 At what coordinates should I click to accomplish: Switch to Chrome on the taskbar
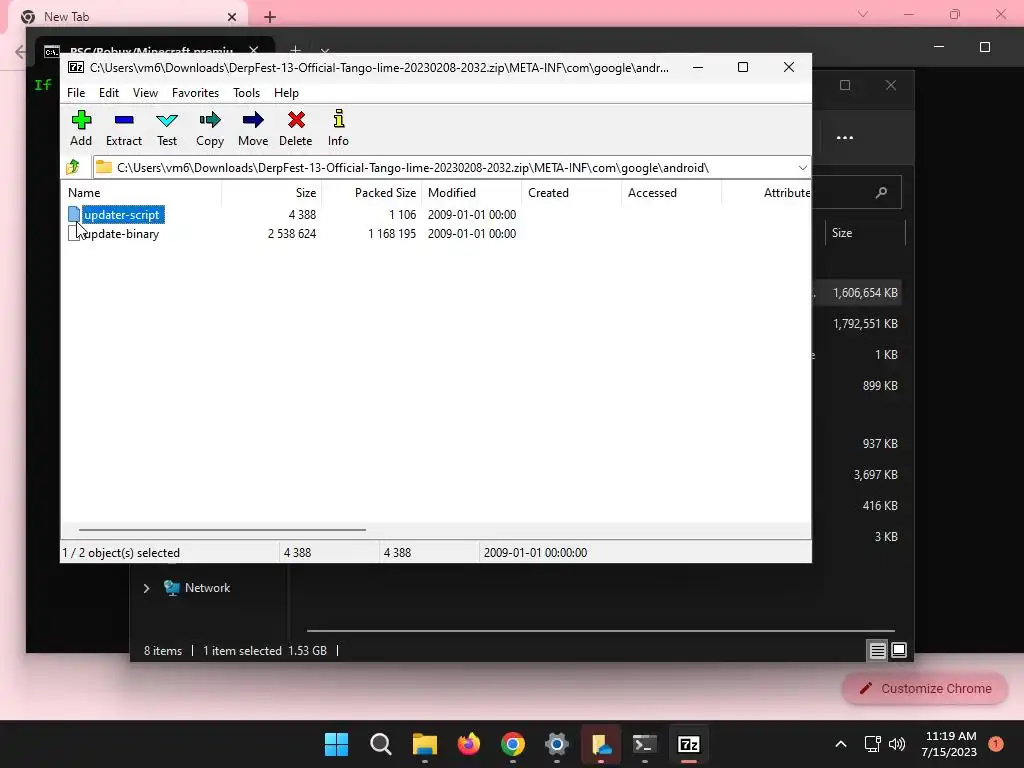pos(513,744)
